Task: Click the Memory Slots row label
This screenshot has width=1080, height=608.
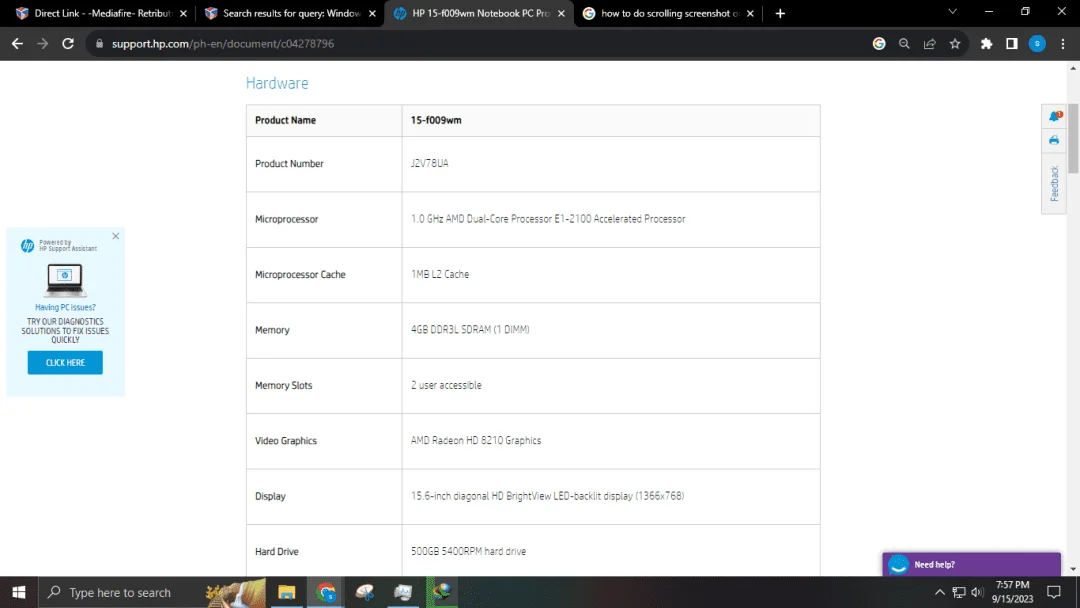Action: 284,385
